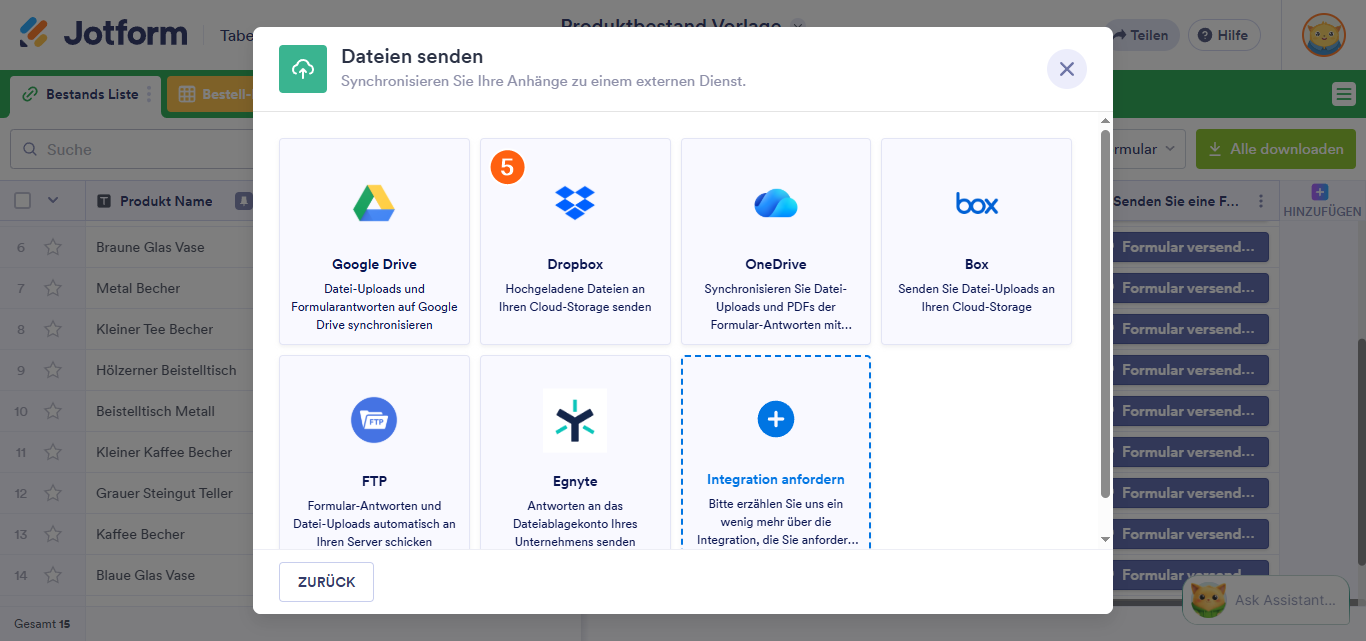Viewport: 1366px width, 641px height.
Task: Open Ask Assistant chat widget
Action: pos(1265,600)
